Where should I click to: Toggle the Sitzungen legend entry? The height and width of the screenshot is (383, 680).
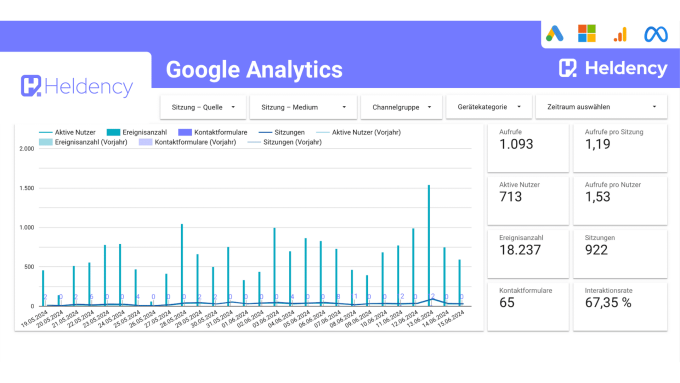click(281, 132)
